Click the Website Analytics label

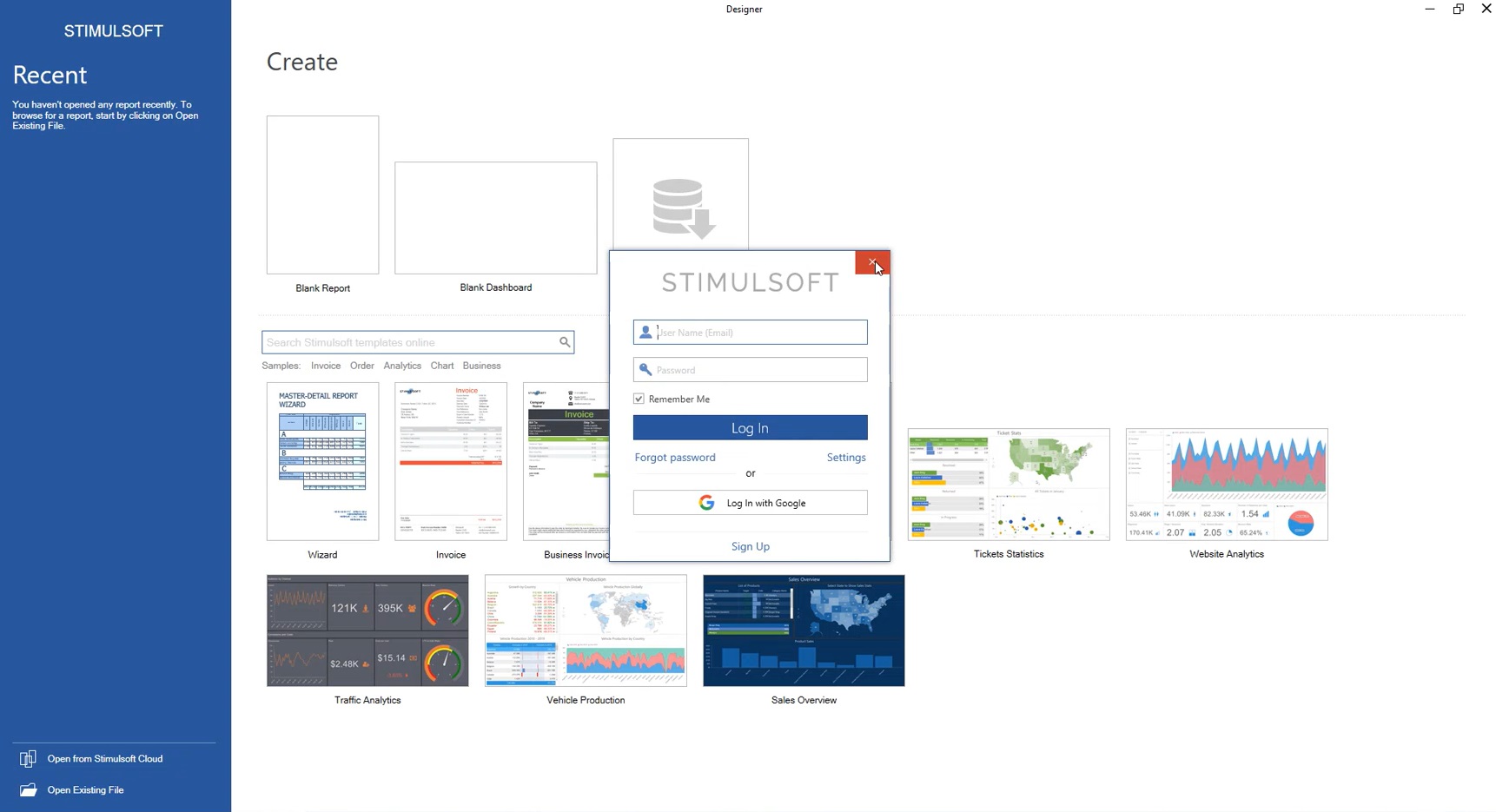click(x=1227, y=554)
